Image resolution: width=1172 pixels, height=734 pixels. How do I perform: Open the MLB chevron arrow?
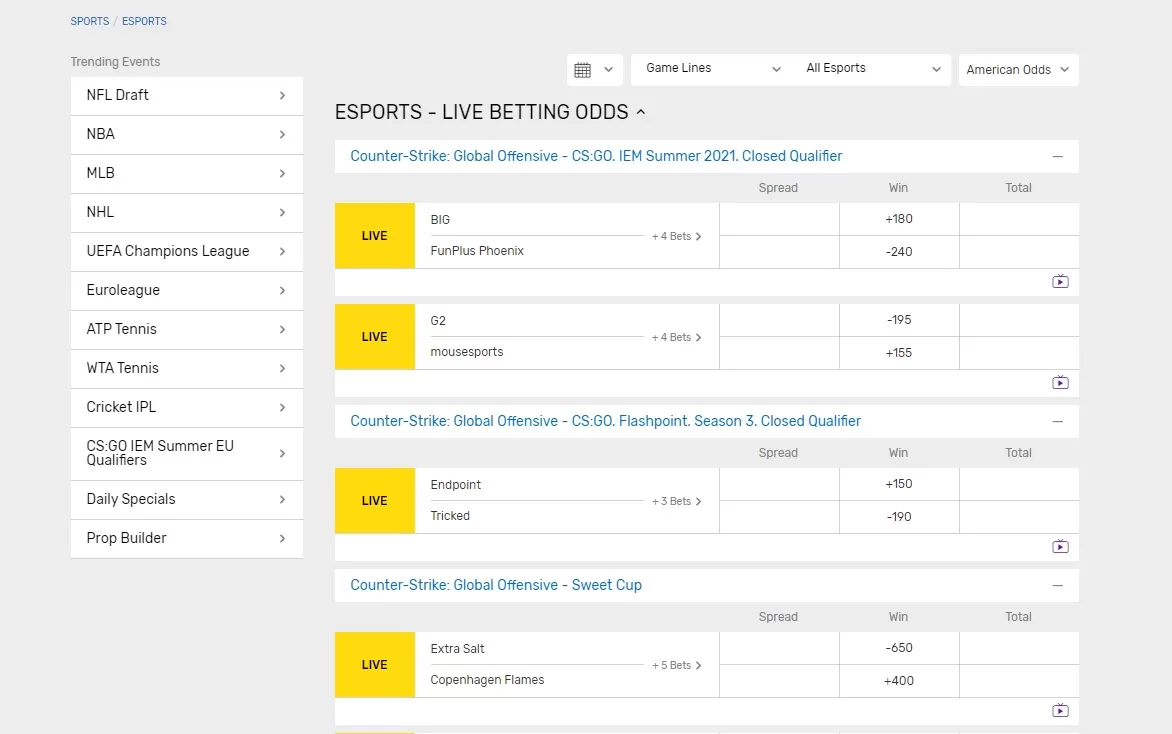click(282, 173)
